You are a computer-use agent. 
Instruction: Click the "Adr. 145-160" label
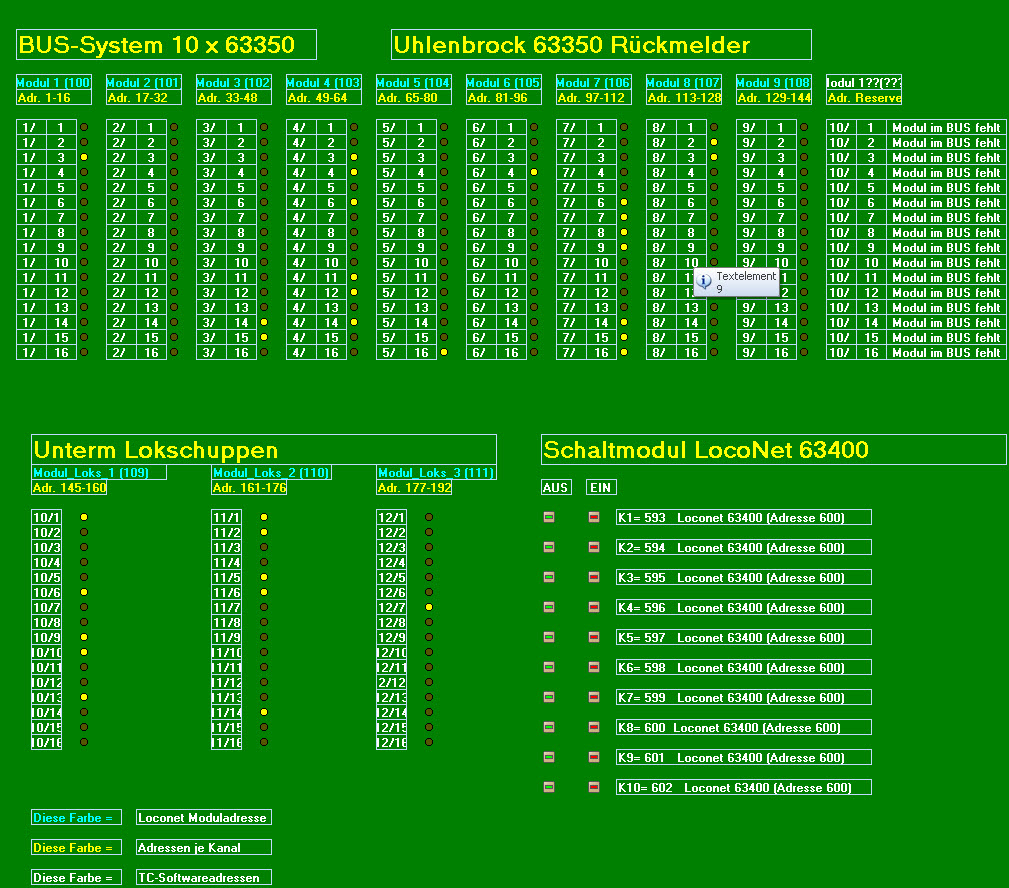69,487
